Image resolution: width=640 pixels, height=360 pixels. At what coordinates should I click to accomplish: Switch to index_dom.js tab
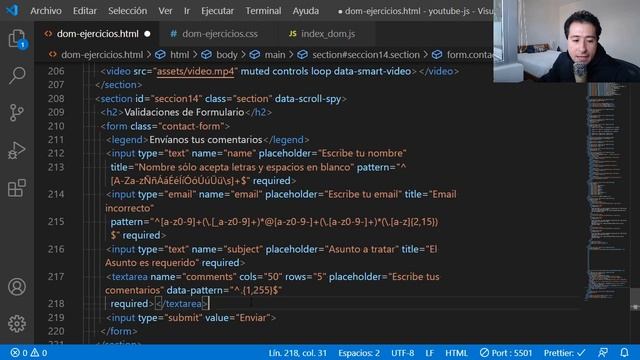(328, 34)
